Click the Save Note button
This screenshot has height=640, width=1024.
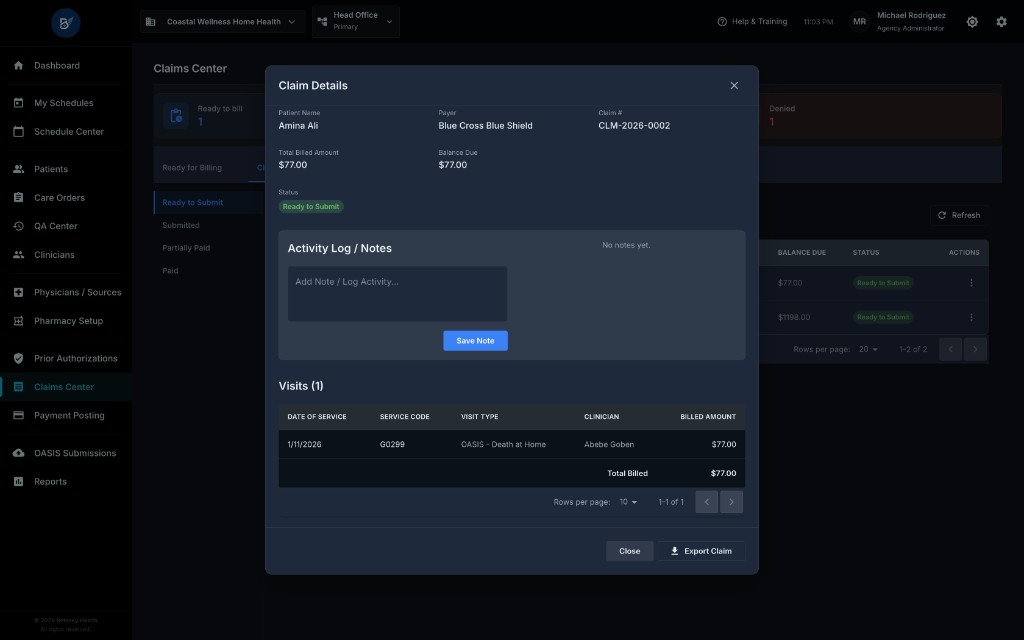click(475, 341)
